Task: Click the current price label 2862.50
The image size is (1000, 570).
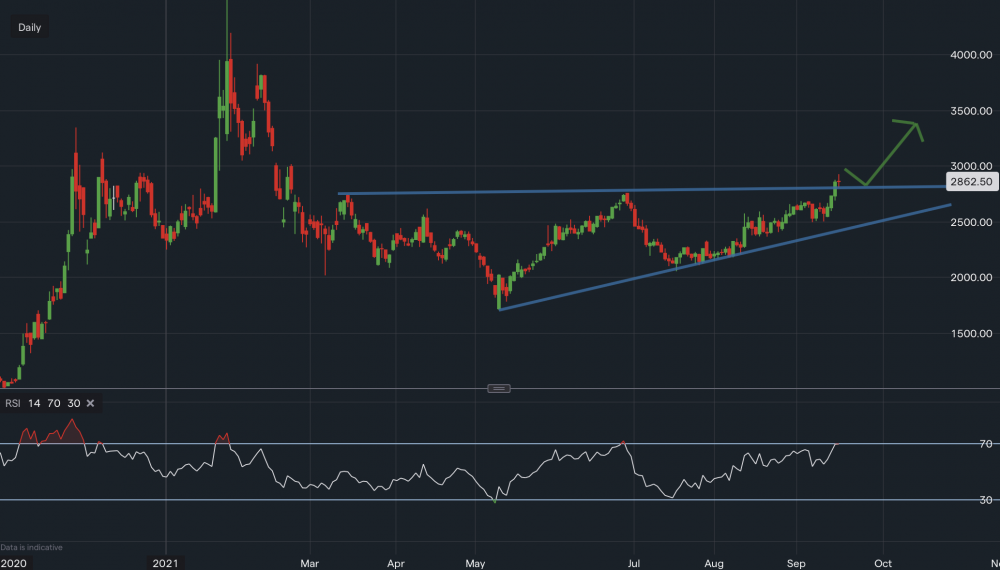Action: [x=971, y=182]
